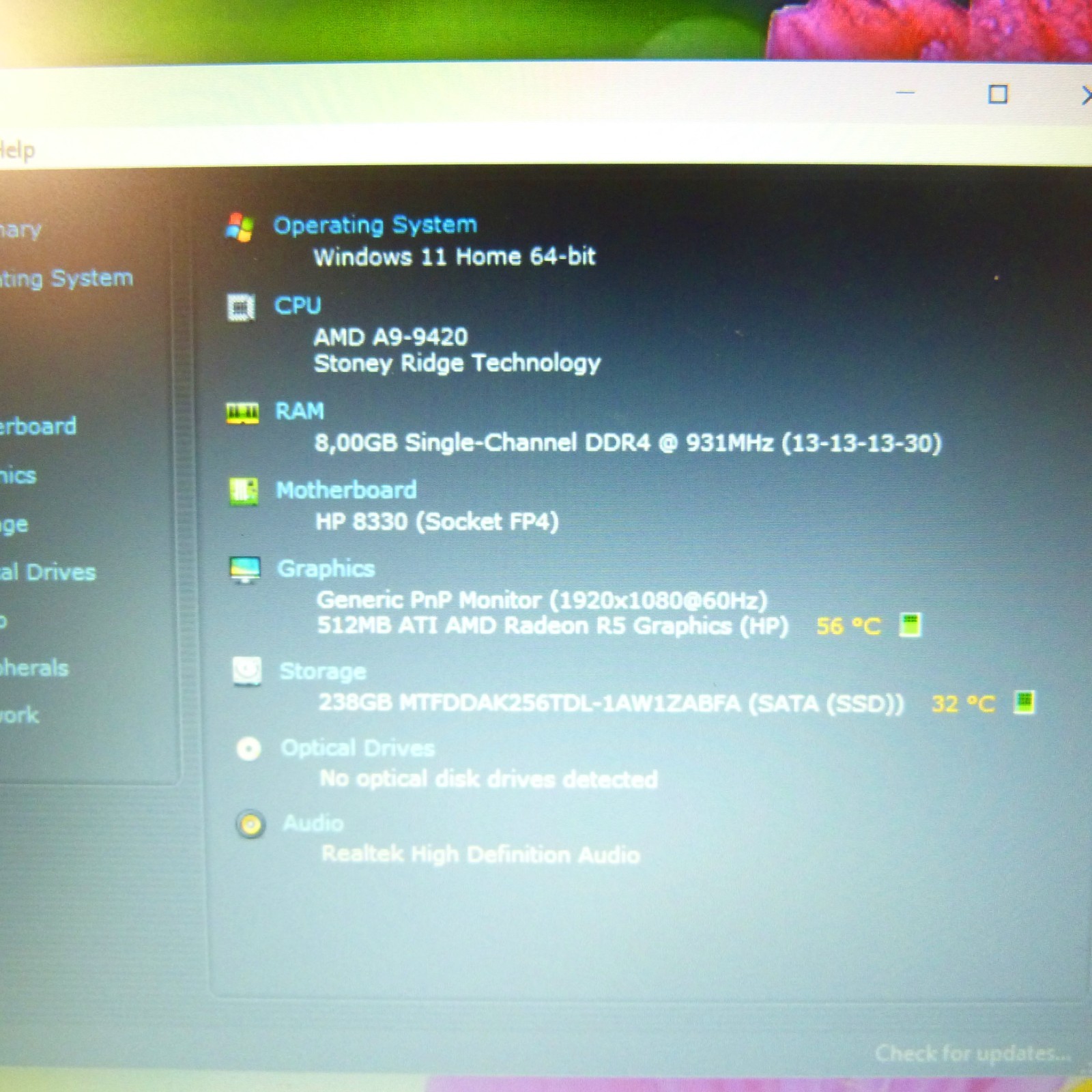Select Optical Drives in the sidebar
The image size is (1092, 1092).
[47, 572]
